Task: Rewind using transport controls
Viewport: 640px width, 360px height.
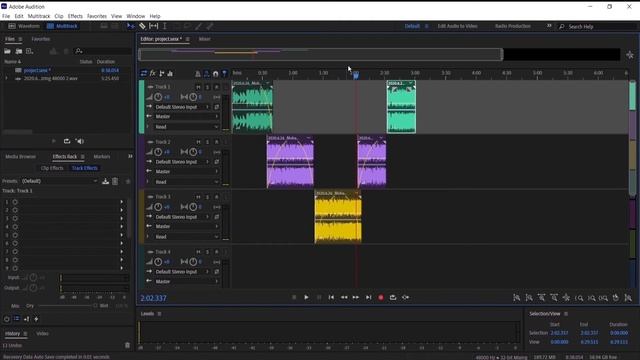Action: coord(344,298)
